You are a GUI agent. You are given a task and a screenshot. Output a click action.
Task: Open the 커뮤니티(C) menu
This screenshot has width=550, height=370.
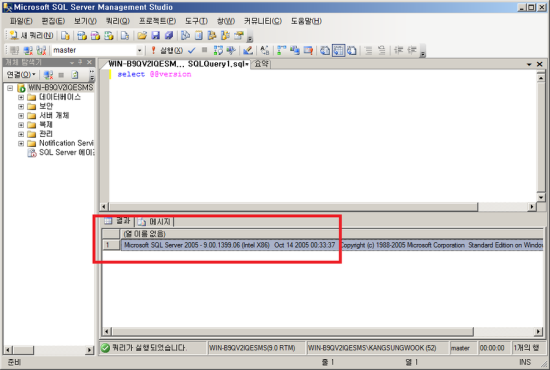click(x=263, y=21)
